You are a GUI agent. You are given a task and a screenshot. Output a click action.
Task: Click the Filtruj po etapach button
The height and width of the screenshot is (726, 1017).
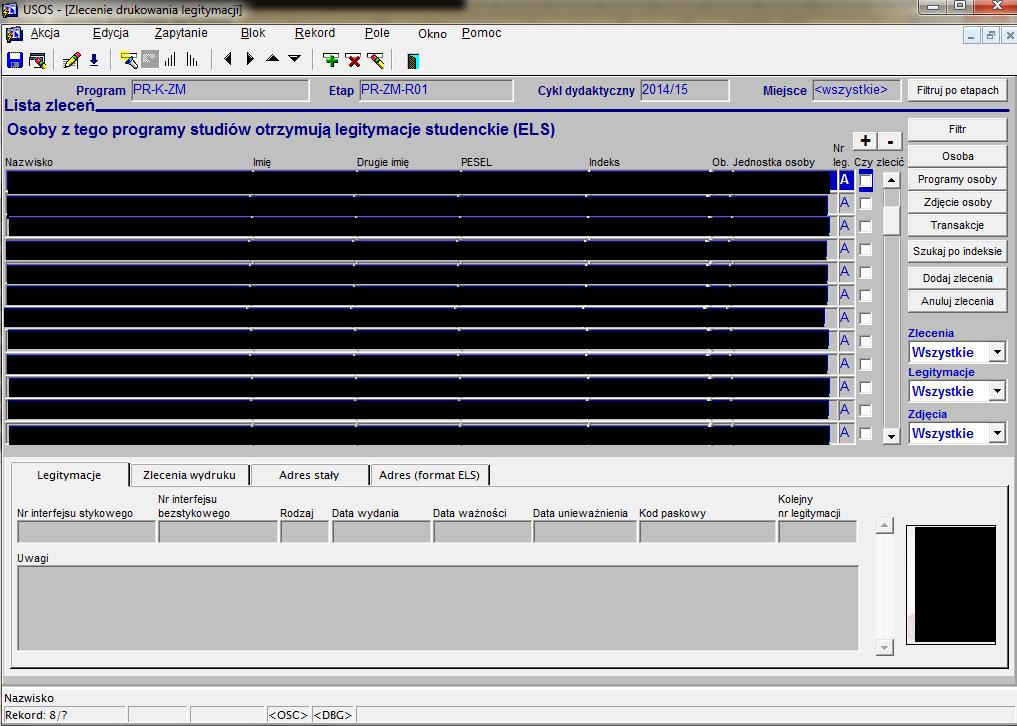[957, 90]
